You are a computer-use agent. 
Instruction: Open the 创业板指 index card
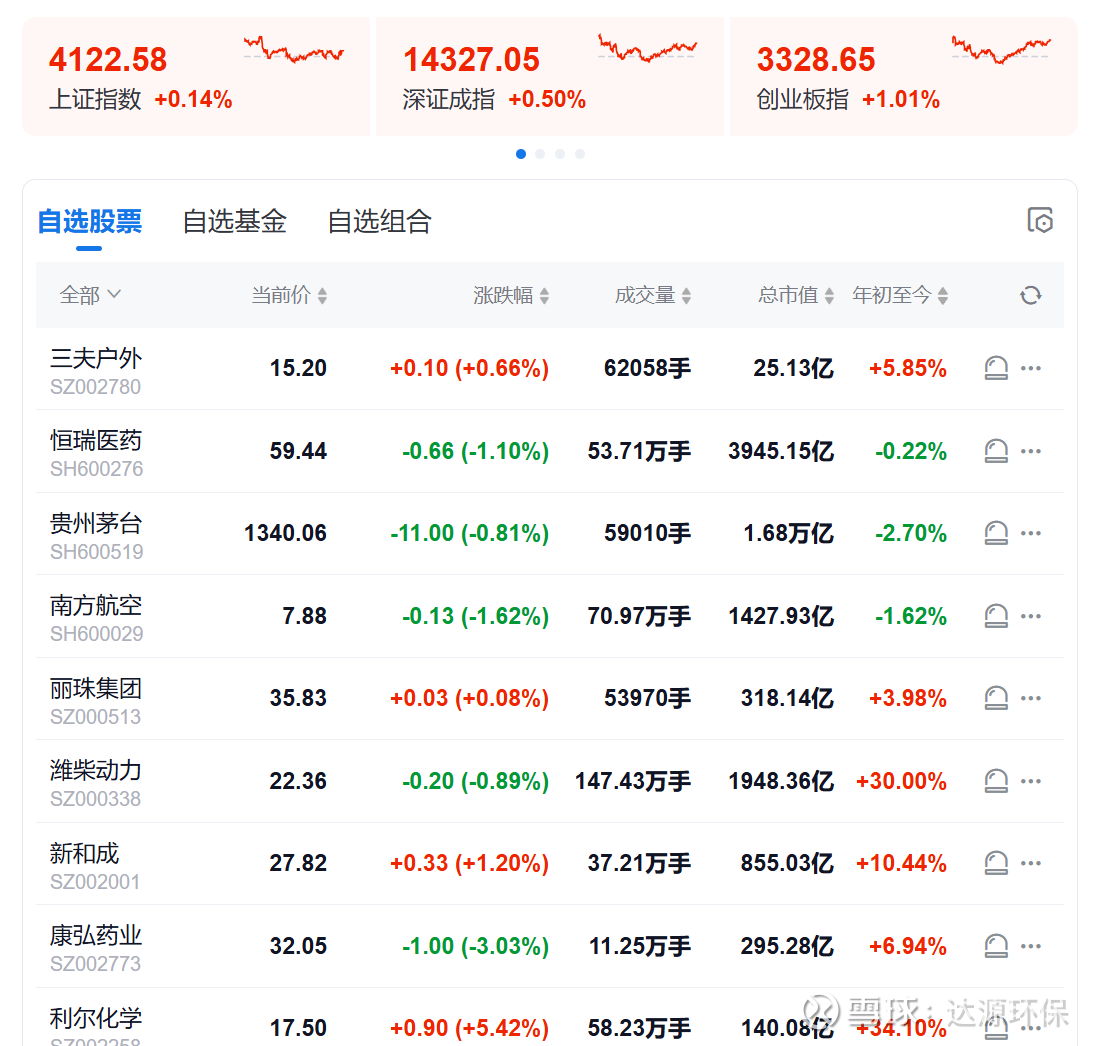click(904, 77)
